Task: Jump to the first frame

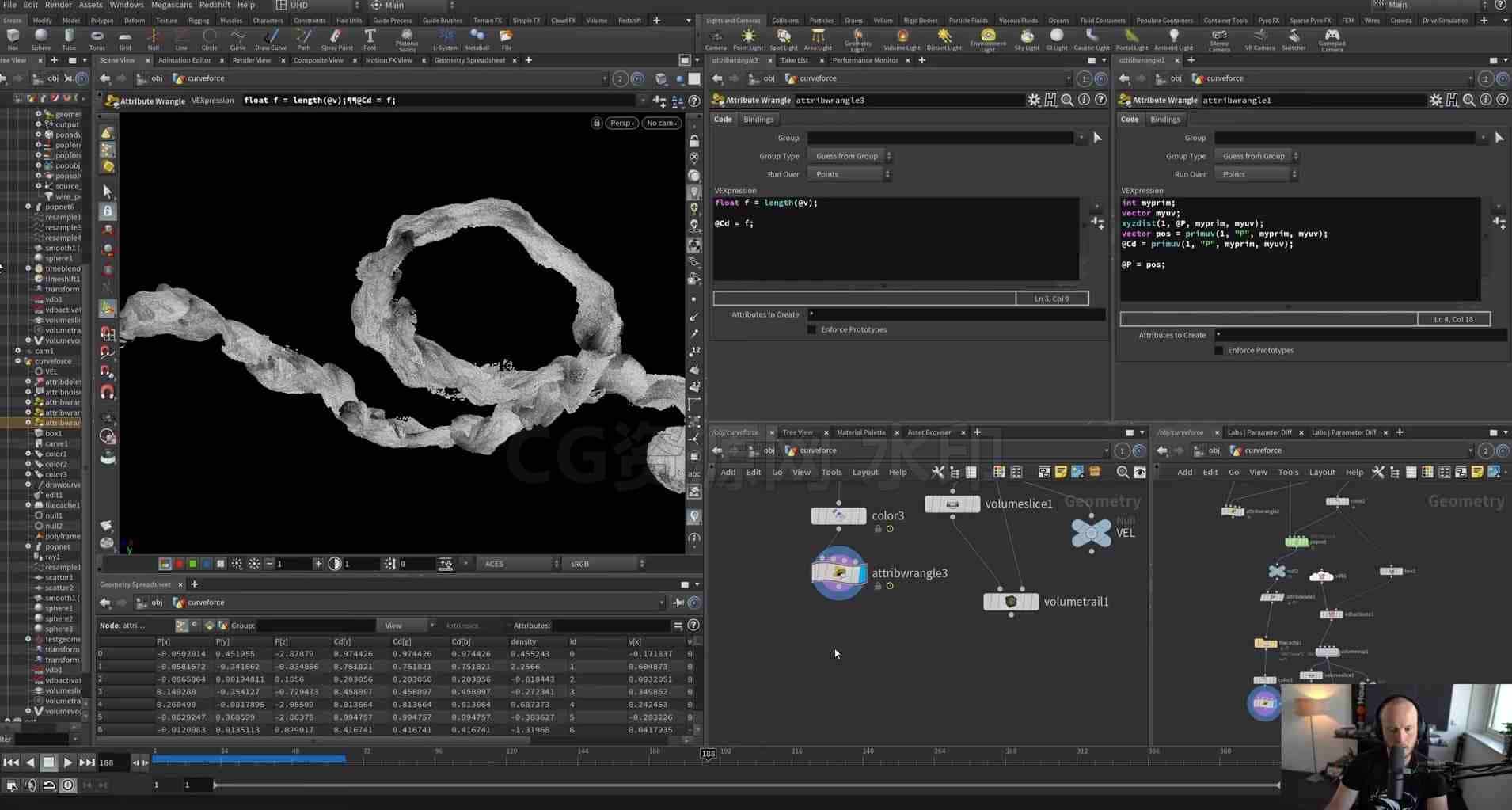Action: point(11,762)
